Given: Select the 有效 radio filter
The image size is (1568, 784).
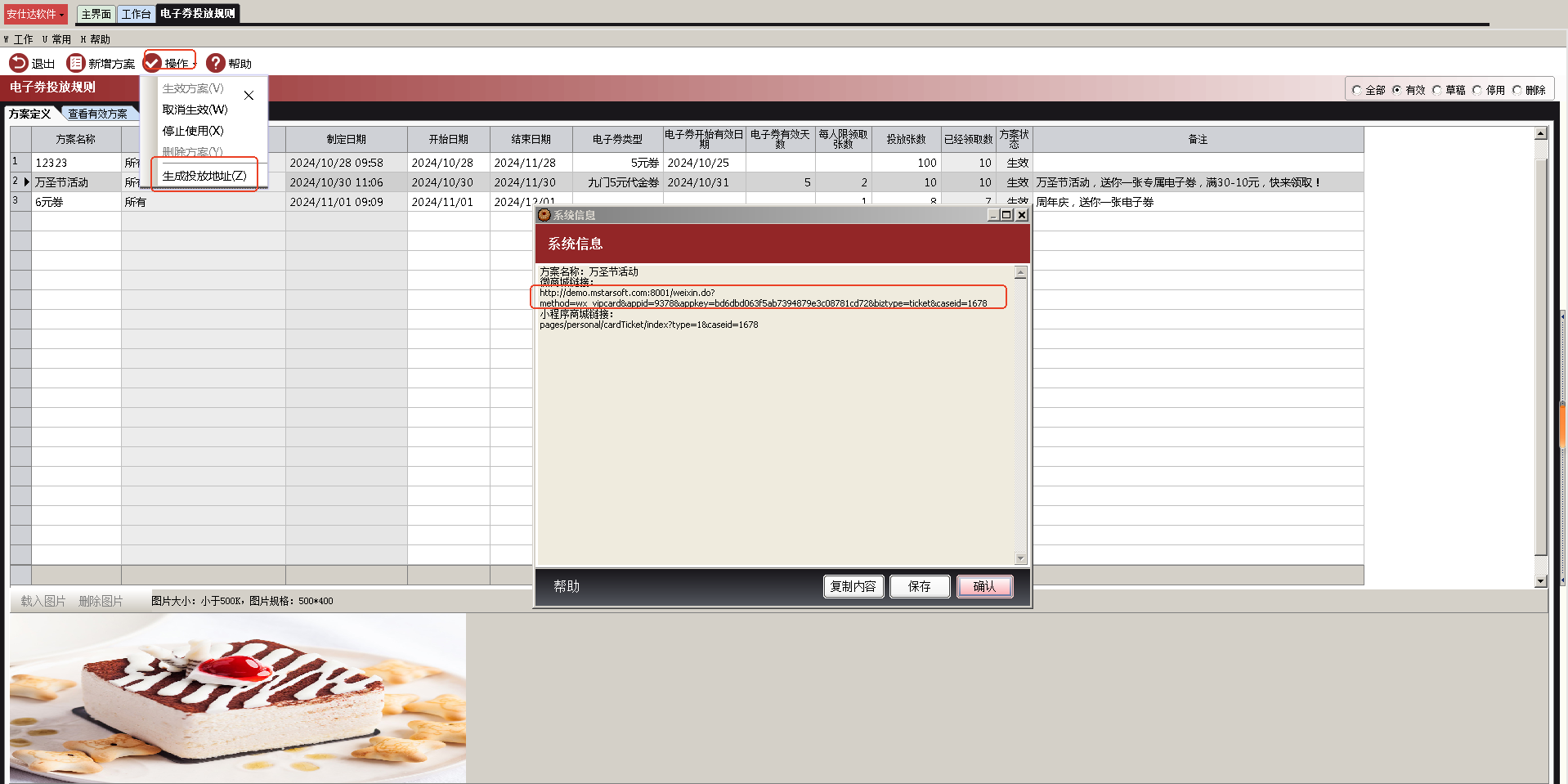Looking at the screenshot, I should point(1397,90).
